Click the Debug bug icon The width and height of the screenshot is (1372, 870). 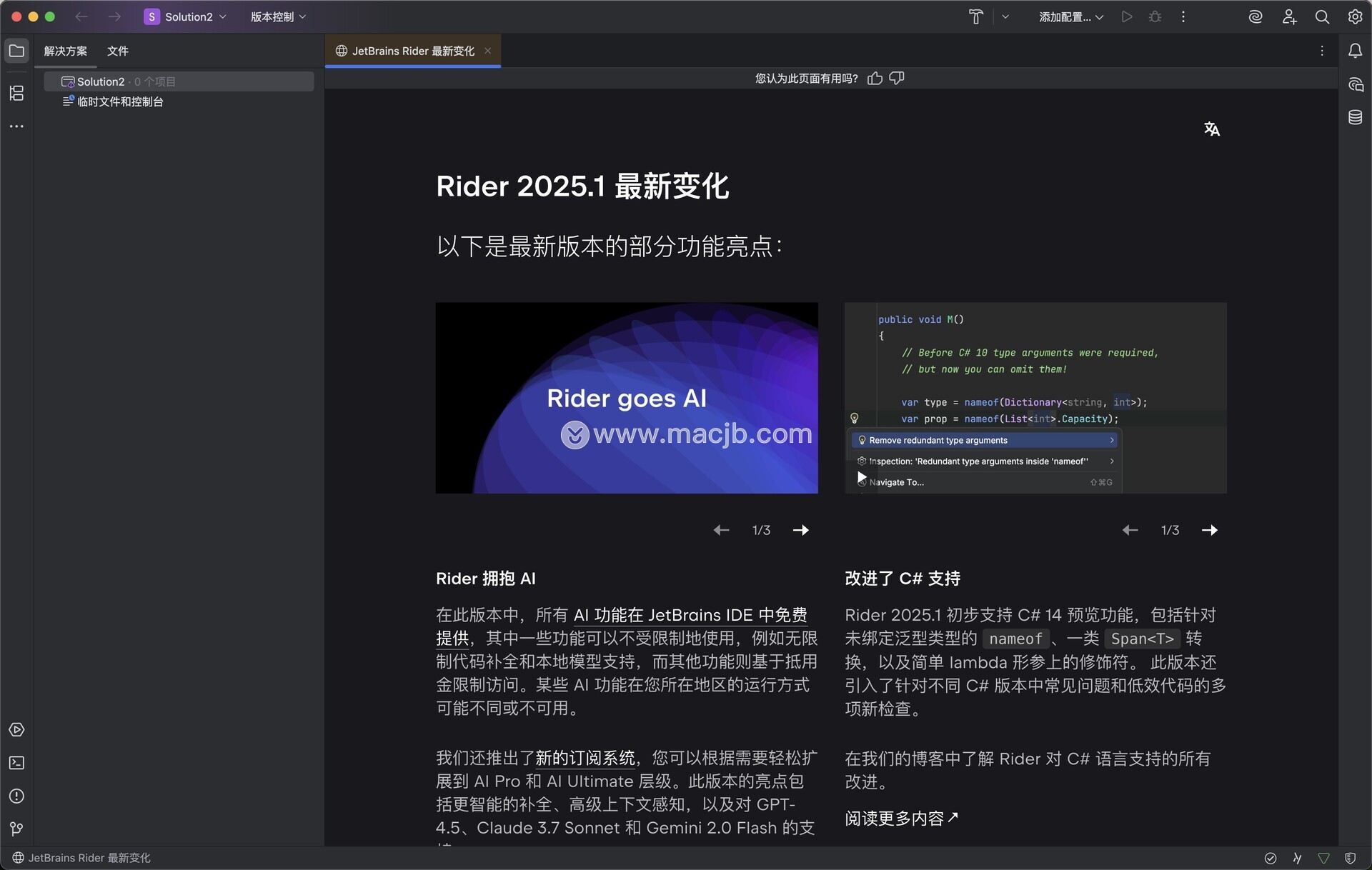tap(1155, 16)
